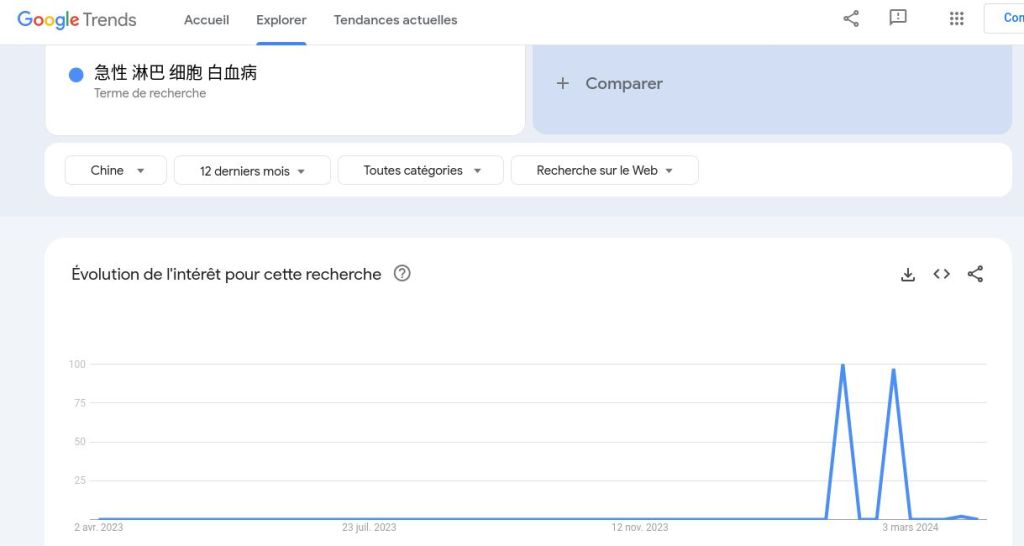Download the chart data as CSV
This screenshot has height=546, width=1024.
pos(908,274)
